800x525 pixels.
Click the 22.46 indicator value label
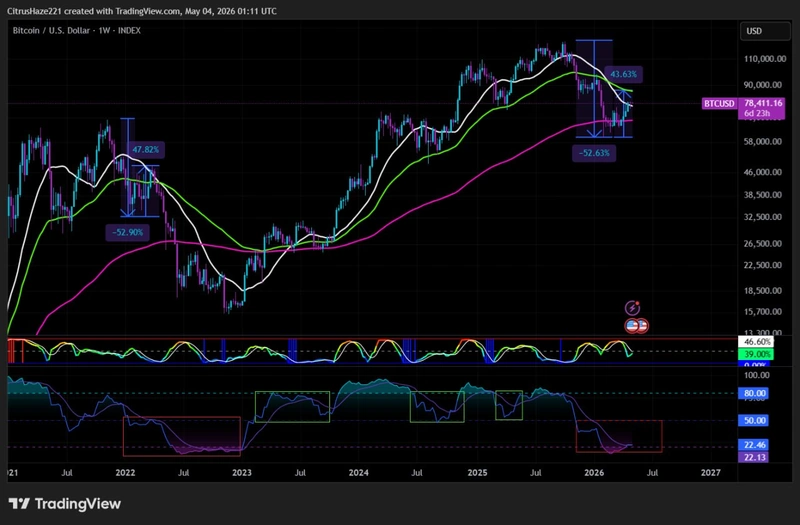click(x=754, y=445)
